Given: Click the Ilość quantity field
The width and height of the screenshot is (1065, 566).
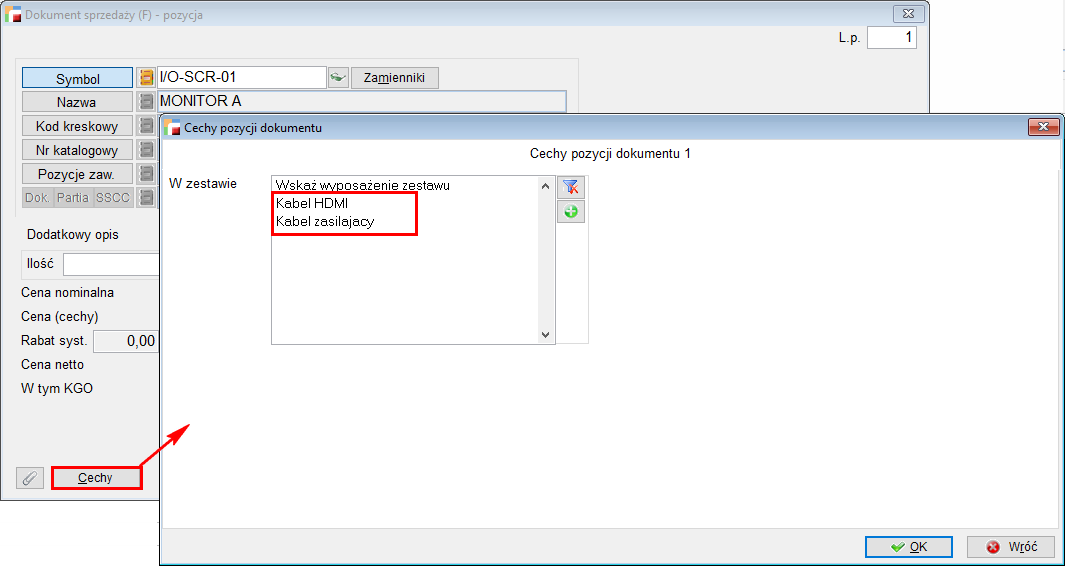Looking at the screenshot, I should pyautogui.click(x=112, y=264).
